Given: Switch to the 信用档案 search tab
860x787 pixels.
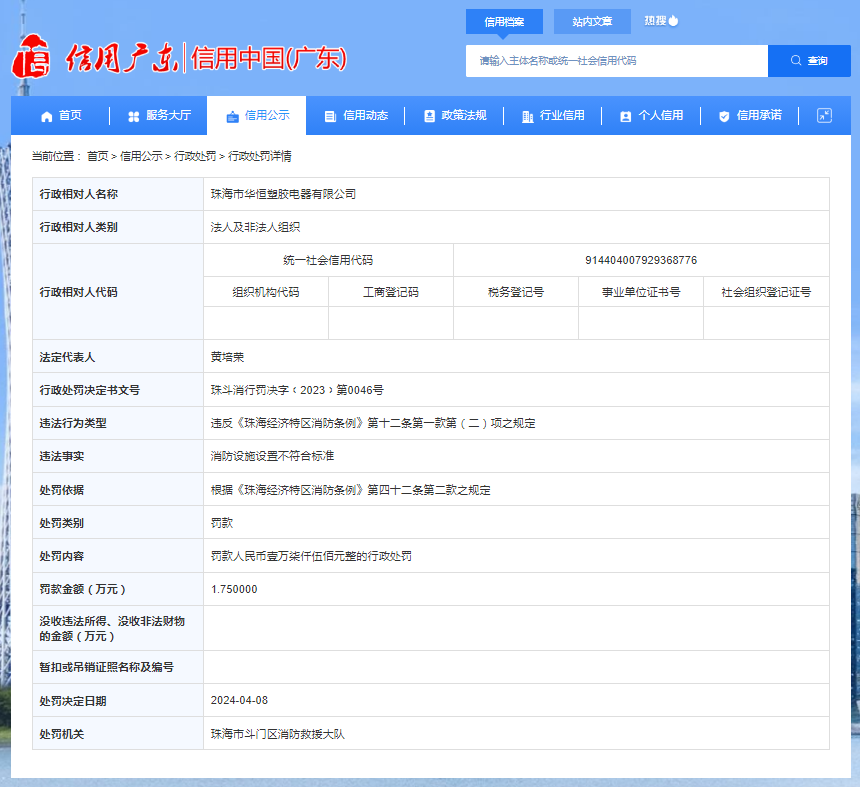Looking at the screenshot, I should coord(504,21).
